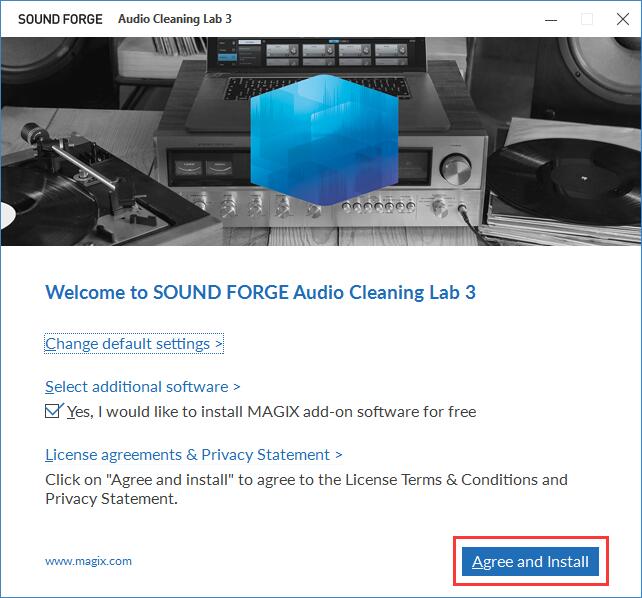
Task: Expand the arrow beside Select additional software
Action: pyautogui.click(x=237, y=387)
